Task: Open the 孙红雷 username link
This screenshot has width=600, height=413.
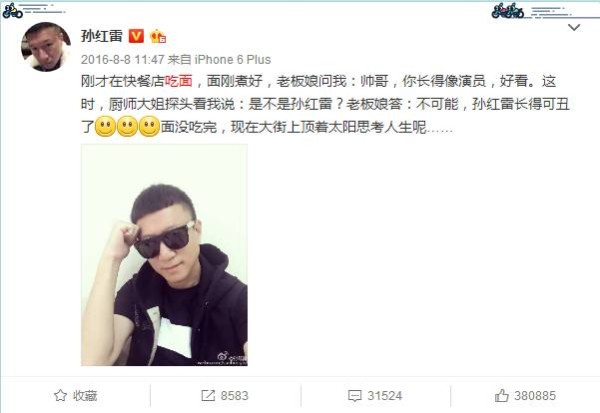Action: [102, 36]
